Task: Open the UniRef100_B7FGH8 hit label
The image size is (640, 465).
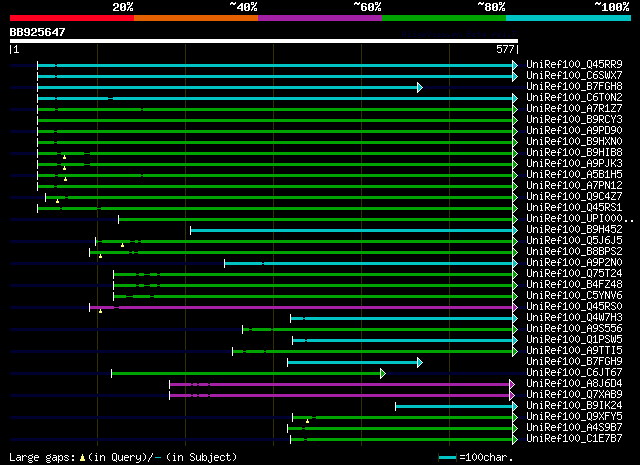Action: (574, 87)
